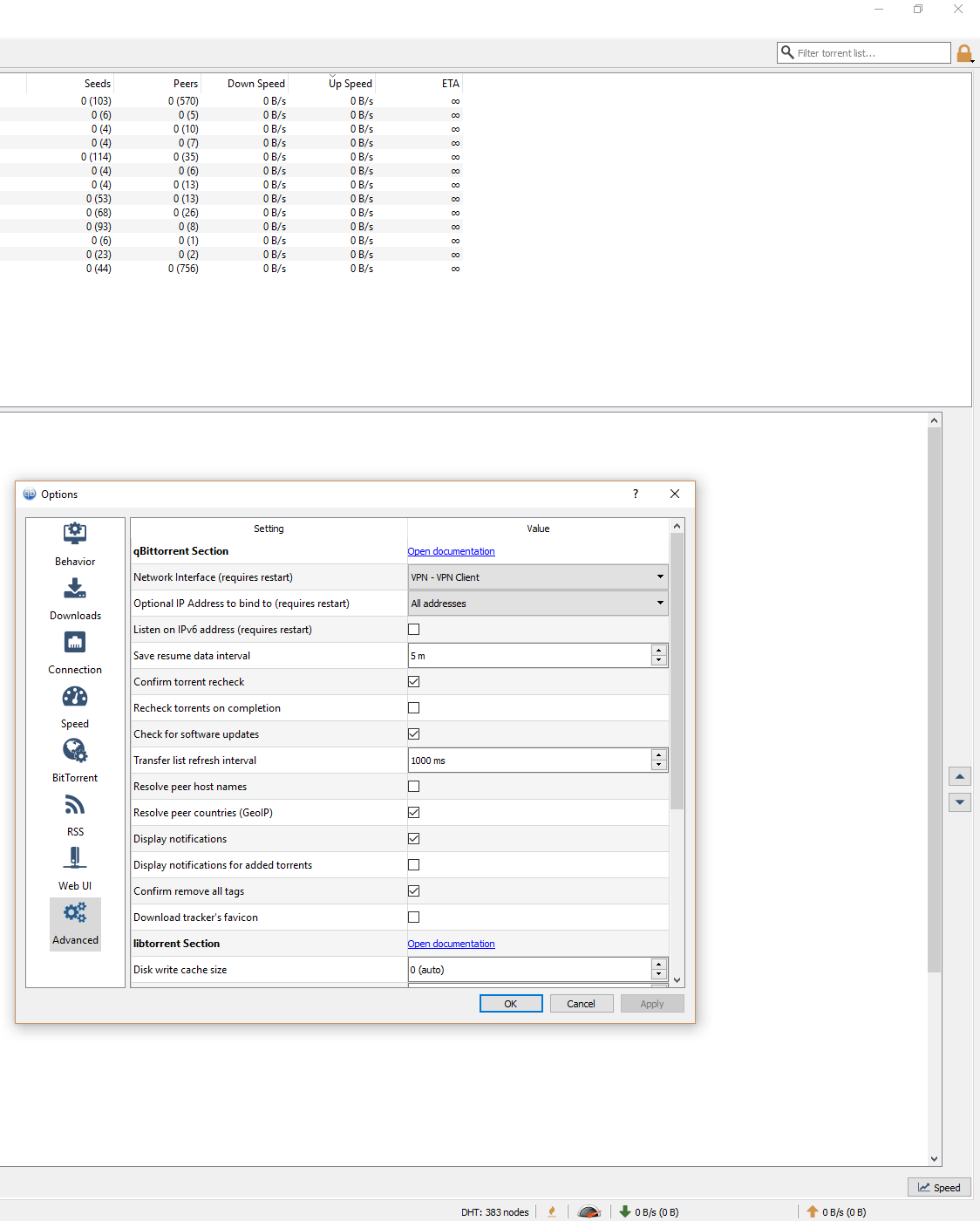Click the main panel vertical scrollbar thumb
This screenshot has width=980, height=1221.
point(934,699)
